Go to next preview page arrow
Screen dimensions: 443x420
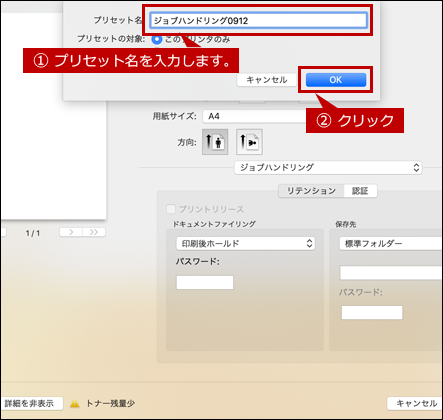[x=71, y=232]
